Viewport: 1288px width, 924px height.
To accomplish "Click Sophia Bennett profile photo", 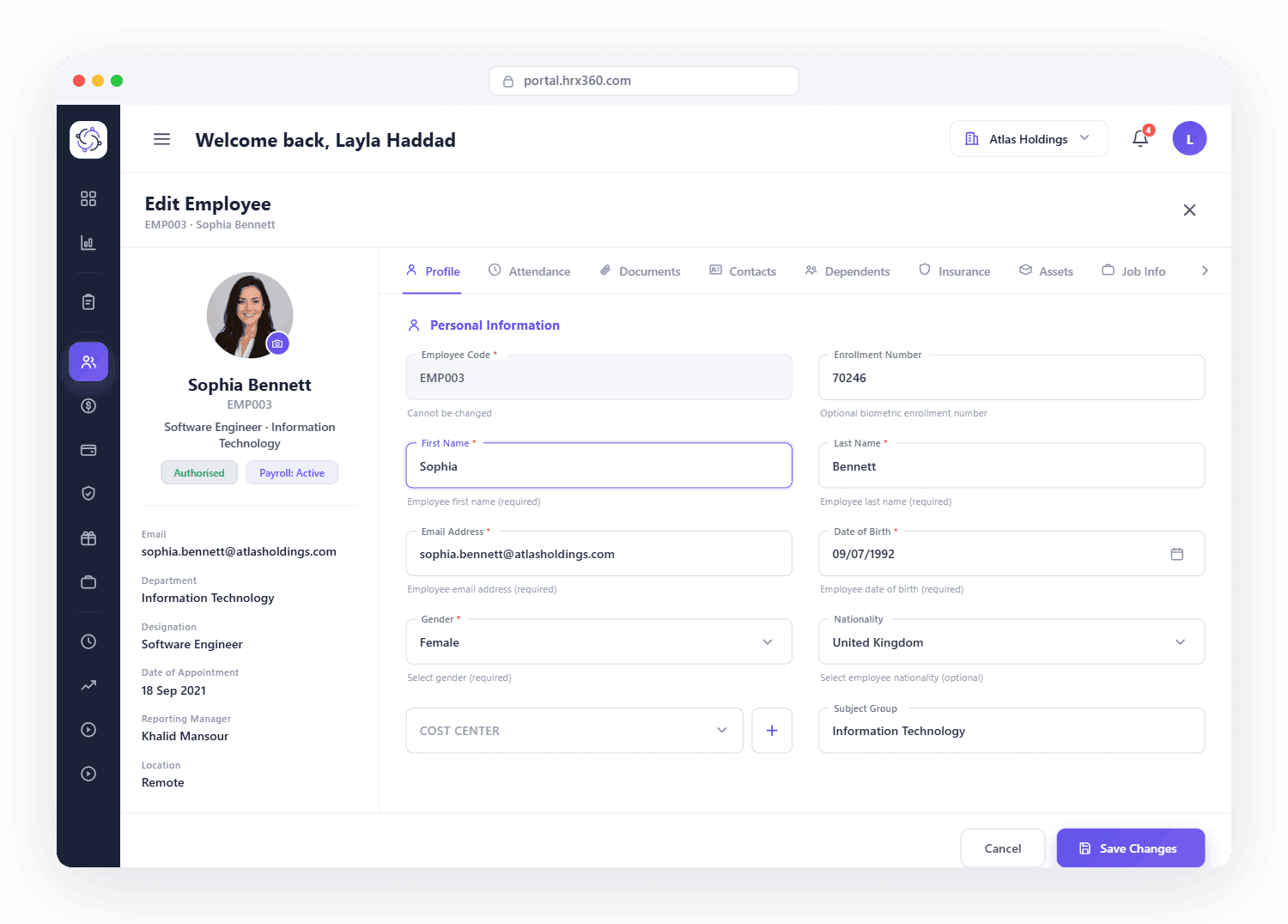I will (x=250, y=315).
